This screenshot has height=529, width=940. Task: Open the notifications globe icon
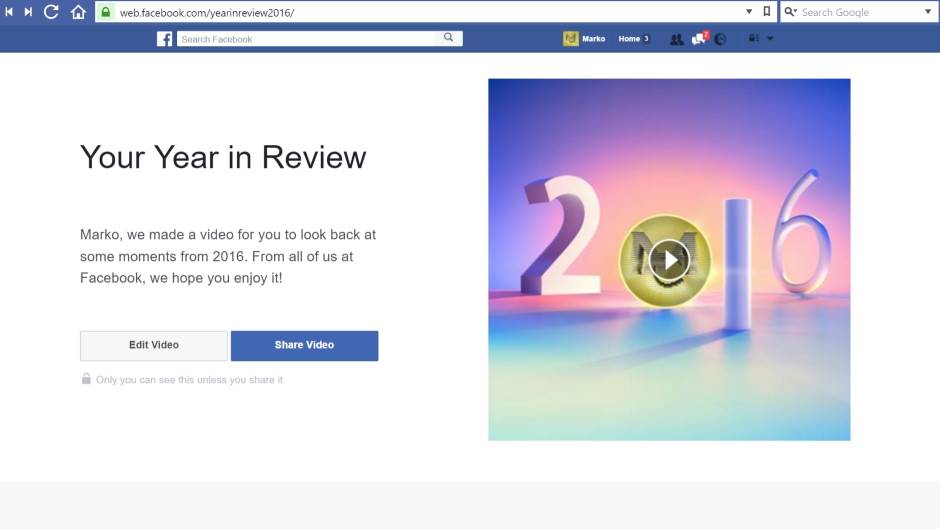click(x=720, y=39)
